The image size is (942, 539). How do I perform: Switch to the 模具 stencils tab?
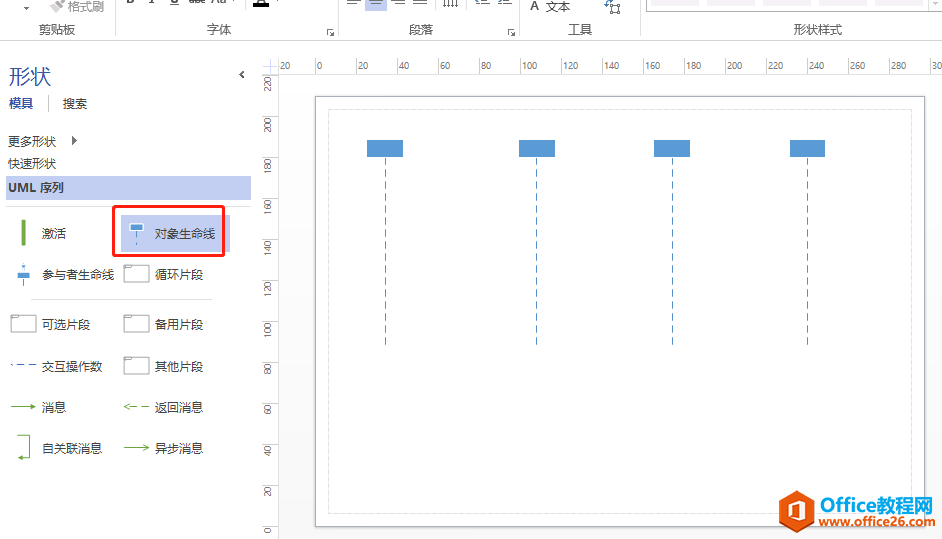click(21, 103)
